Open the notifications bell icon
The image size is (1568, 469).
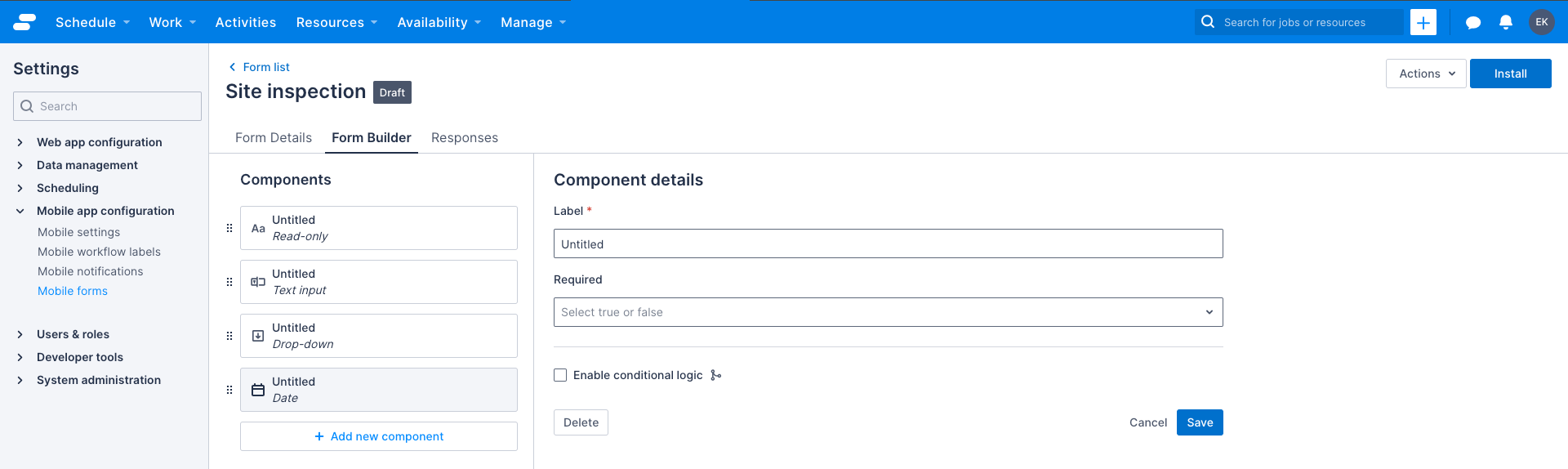1506,22
